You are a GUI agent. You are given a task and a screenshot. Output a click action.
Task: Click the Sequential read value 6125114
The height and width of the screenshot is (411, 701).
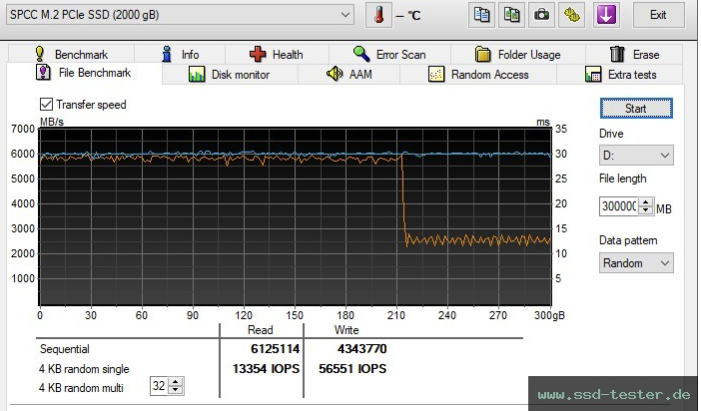[x=275, y=349]
